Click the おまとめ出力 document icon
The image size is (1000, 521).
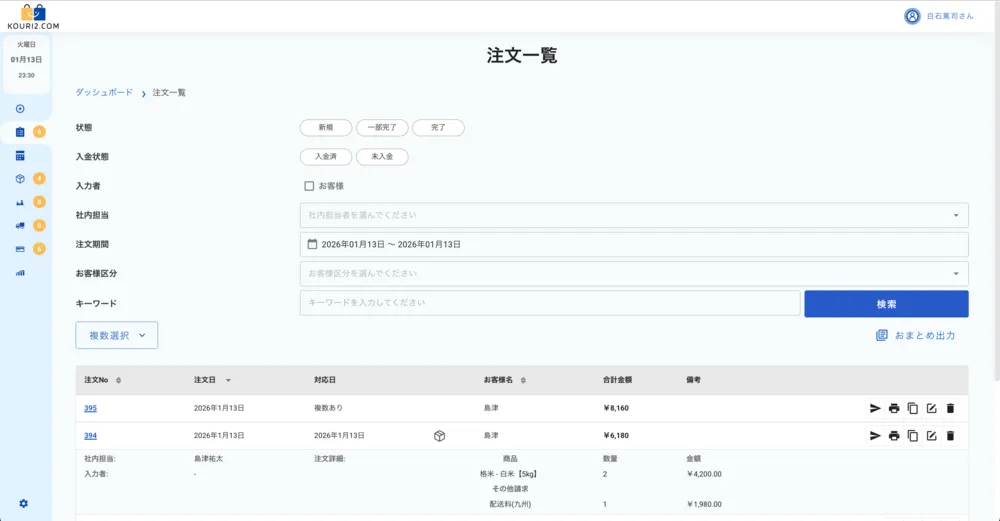881,335
